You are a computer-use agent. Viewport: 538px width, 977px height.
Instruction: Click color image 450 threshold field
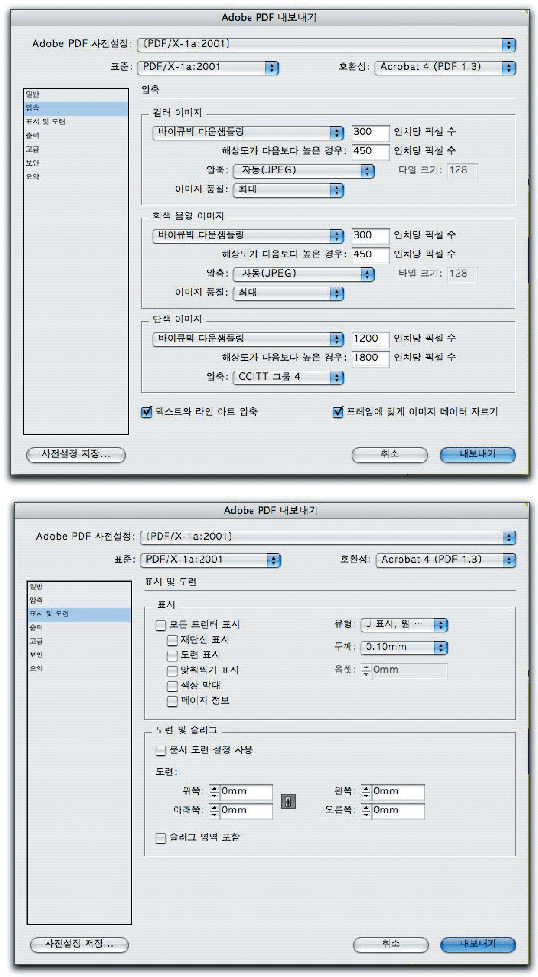click(371, 151)
